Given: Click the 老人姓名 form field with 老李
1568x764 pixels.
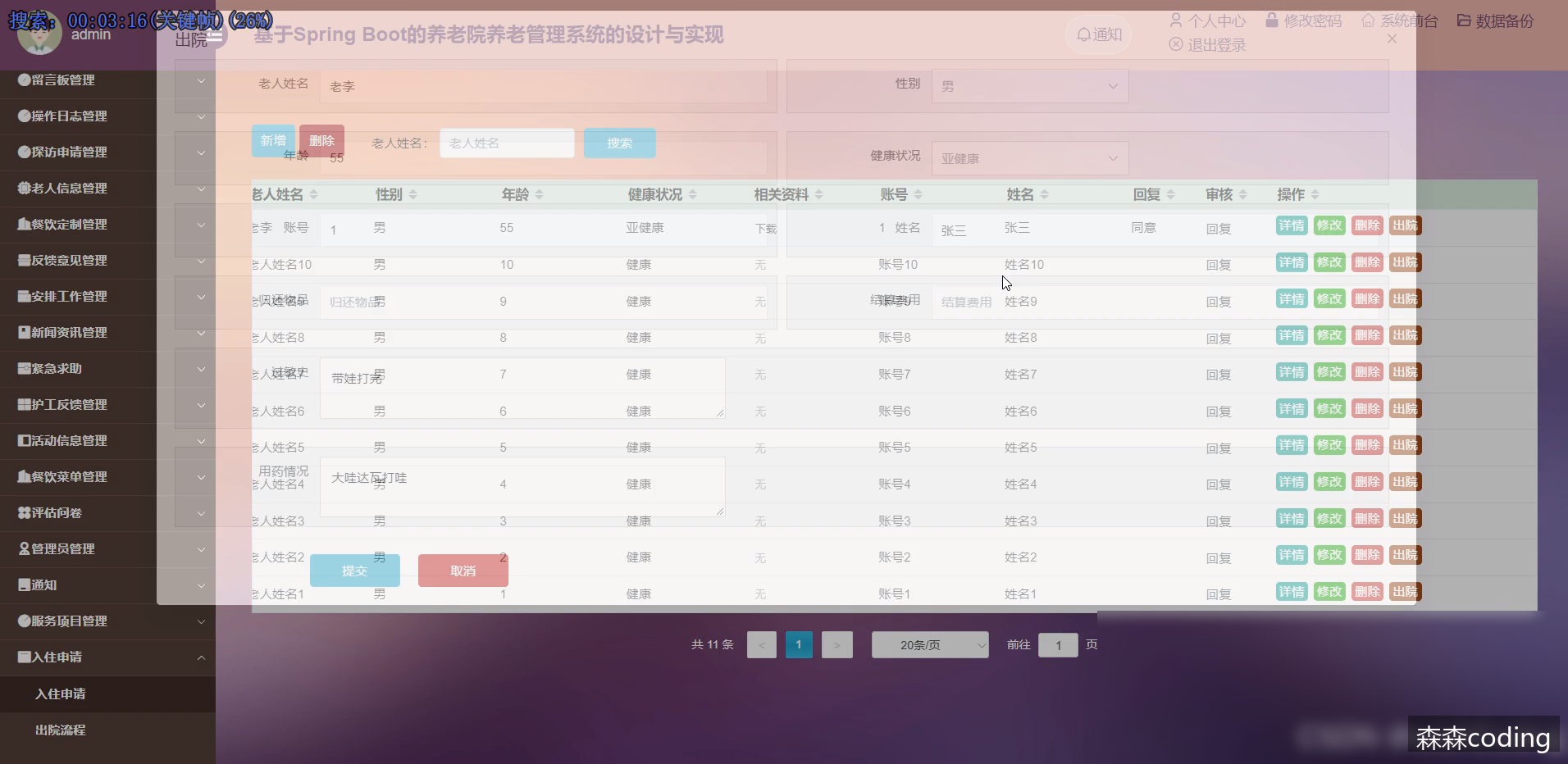Looking at the screenshot, I should point(543,86).
